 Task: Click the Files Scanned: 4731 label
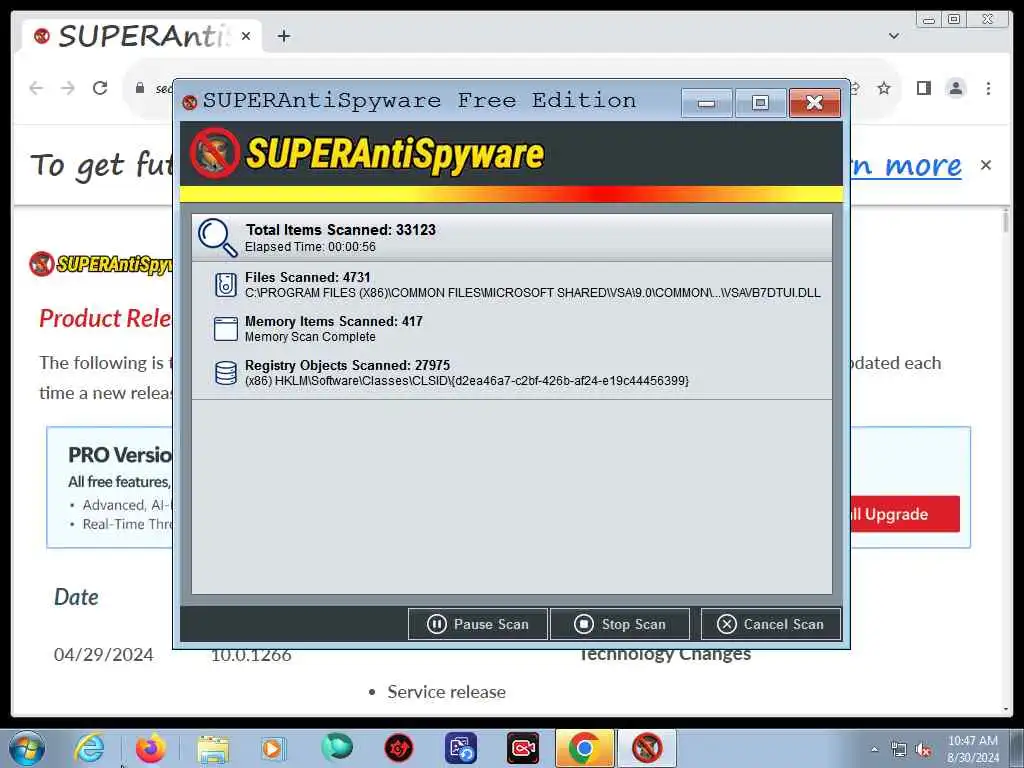tap(308, 278)
